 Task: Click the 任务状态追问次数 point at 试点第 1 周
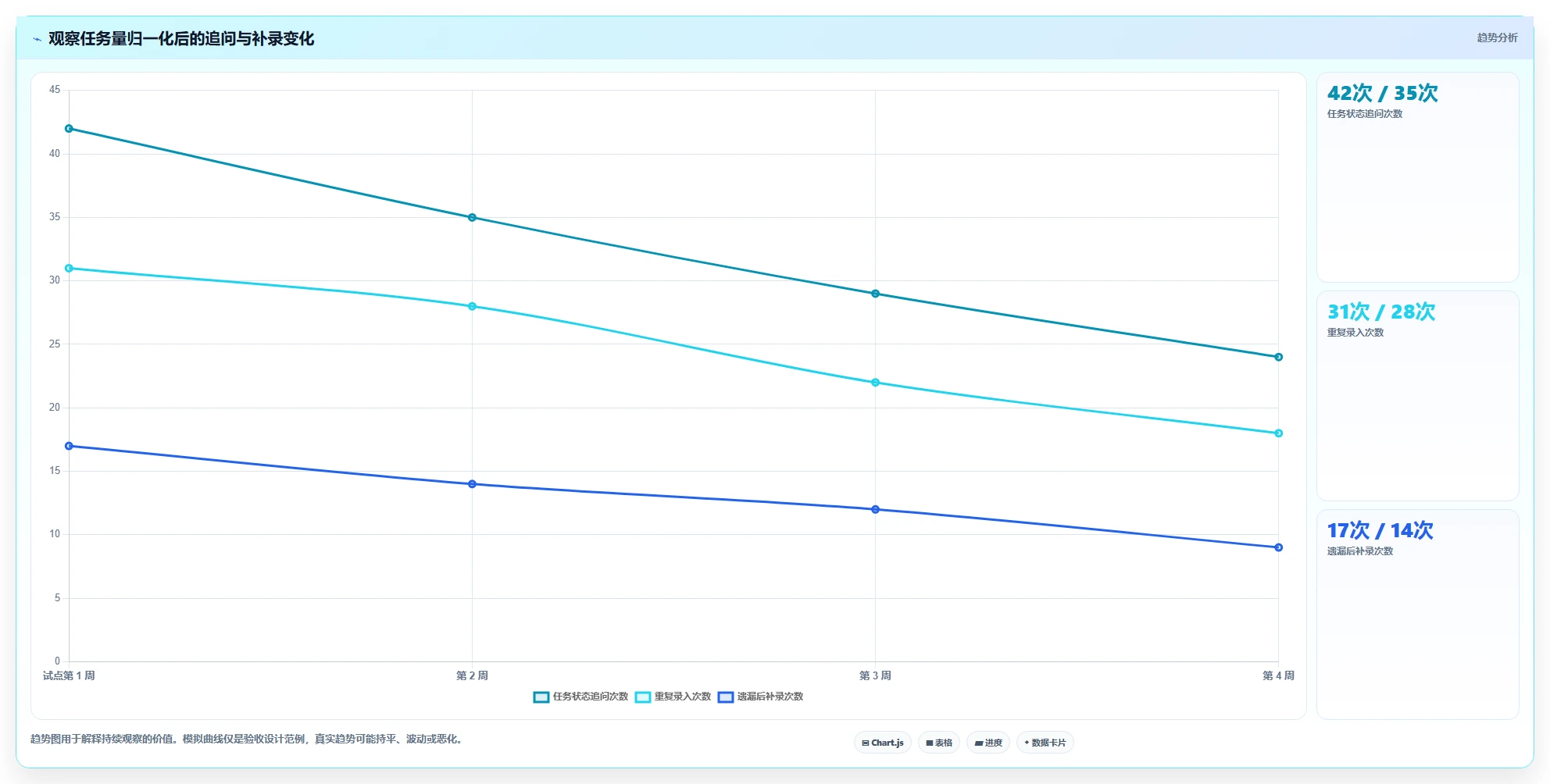pos(69,129)
